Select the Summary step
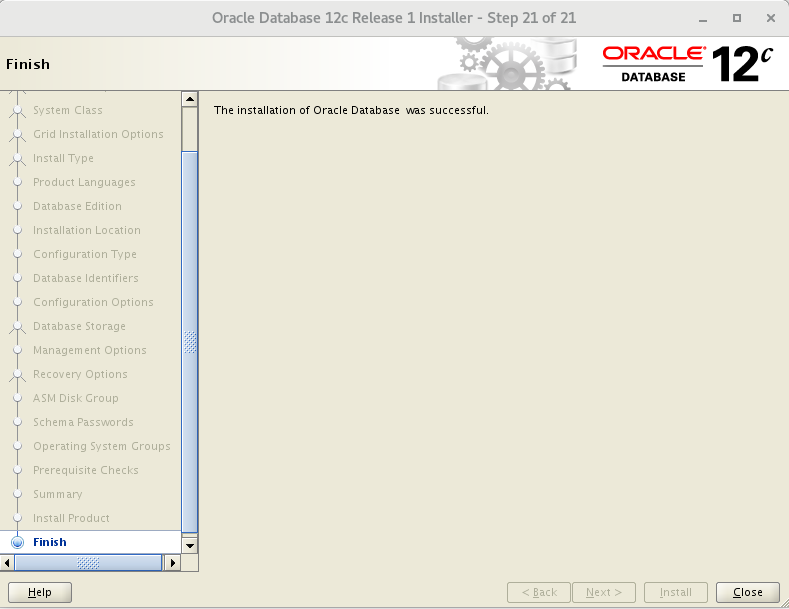The image size is (789, 609). (58, 494)
